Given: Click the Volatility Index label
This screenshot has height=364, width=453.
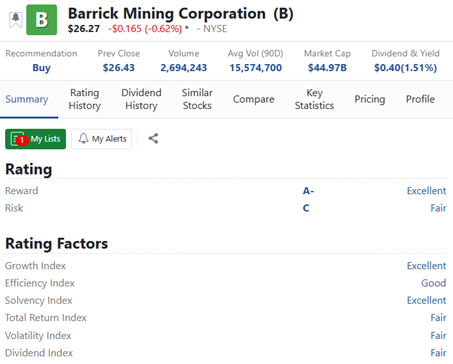Looking at the screenshot, I should (x=38, y=336).
